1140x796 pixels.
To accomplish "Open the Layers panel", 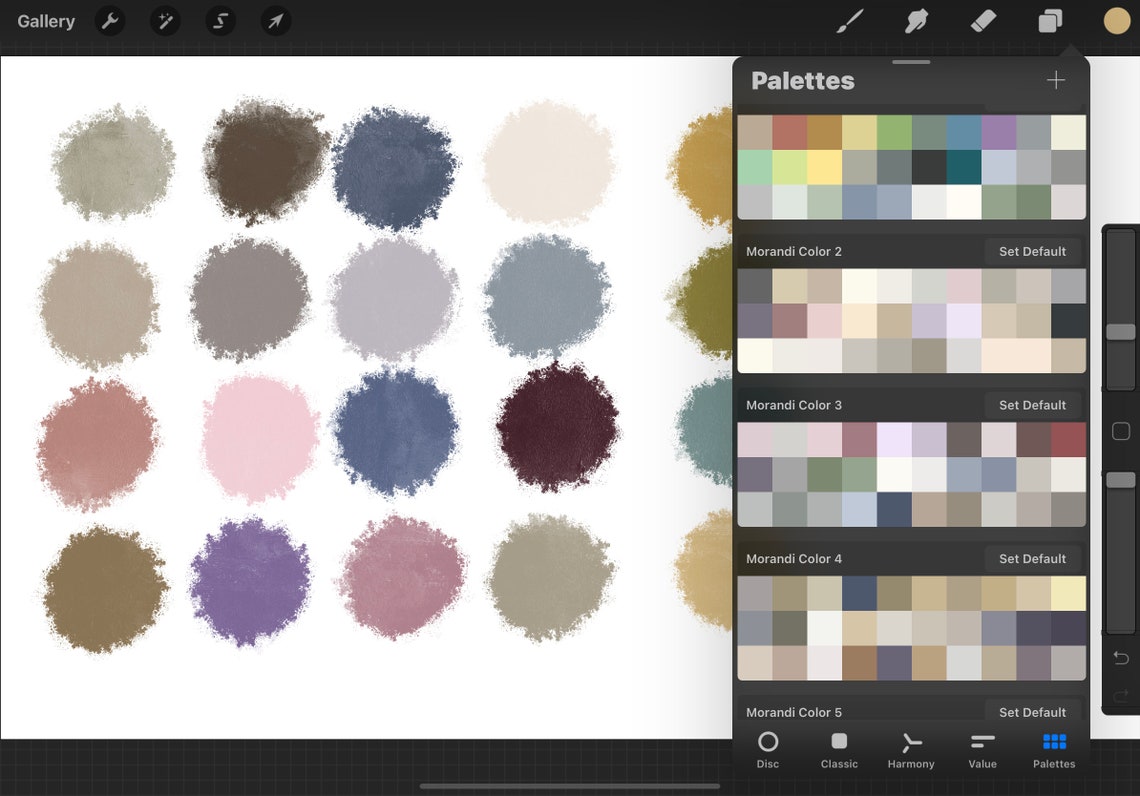I will 1050,20.
